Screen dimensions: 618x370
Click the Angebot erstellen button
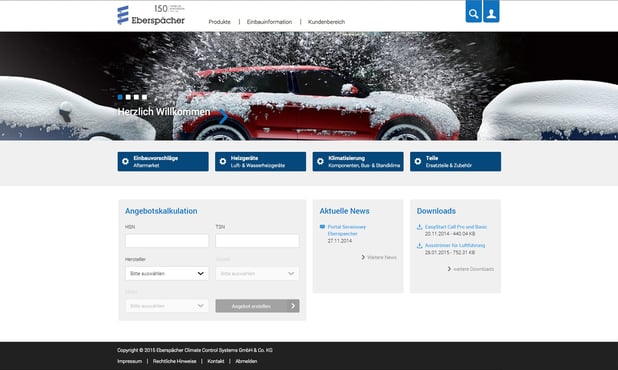pos(257,306)
